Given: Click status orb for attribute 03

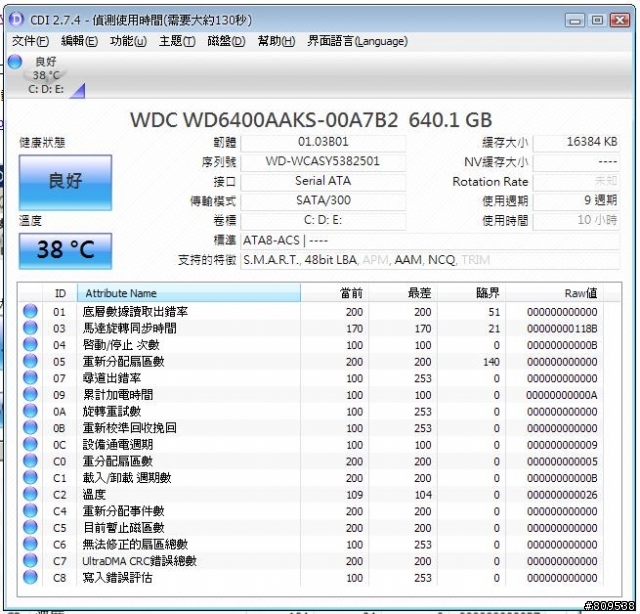Looking at the screenshot, I should 30,328.
